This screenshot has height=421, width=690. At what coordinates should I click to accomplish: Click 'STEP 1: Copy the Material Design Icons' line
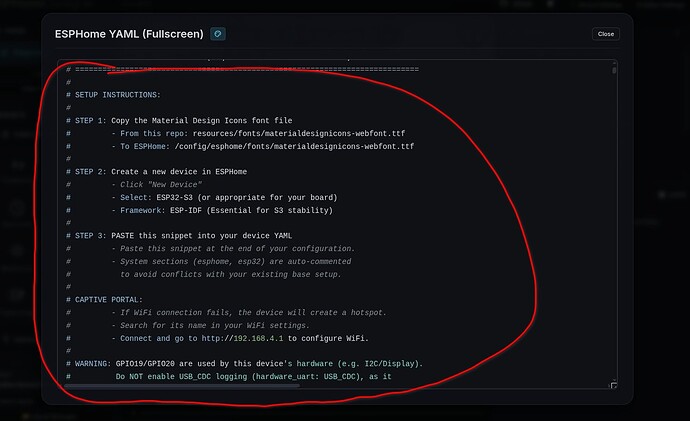point(179,121)
